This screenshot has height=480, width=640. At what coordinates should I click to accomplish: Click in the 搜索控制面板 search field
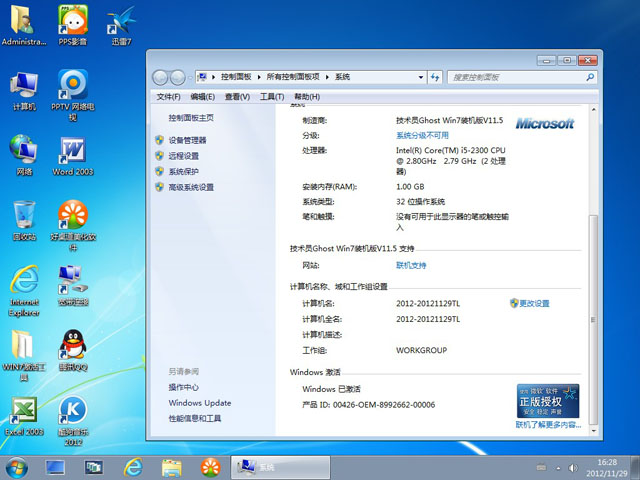(517, 77)
